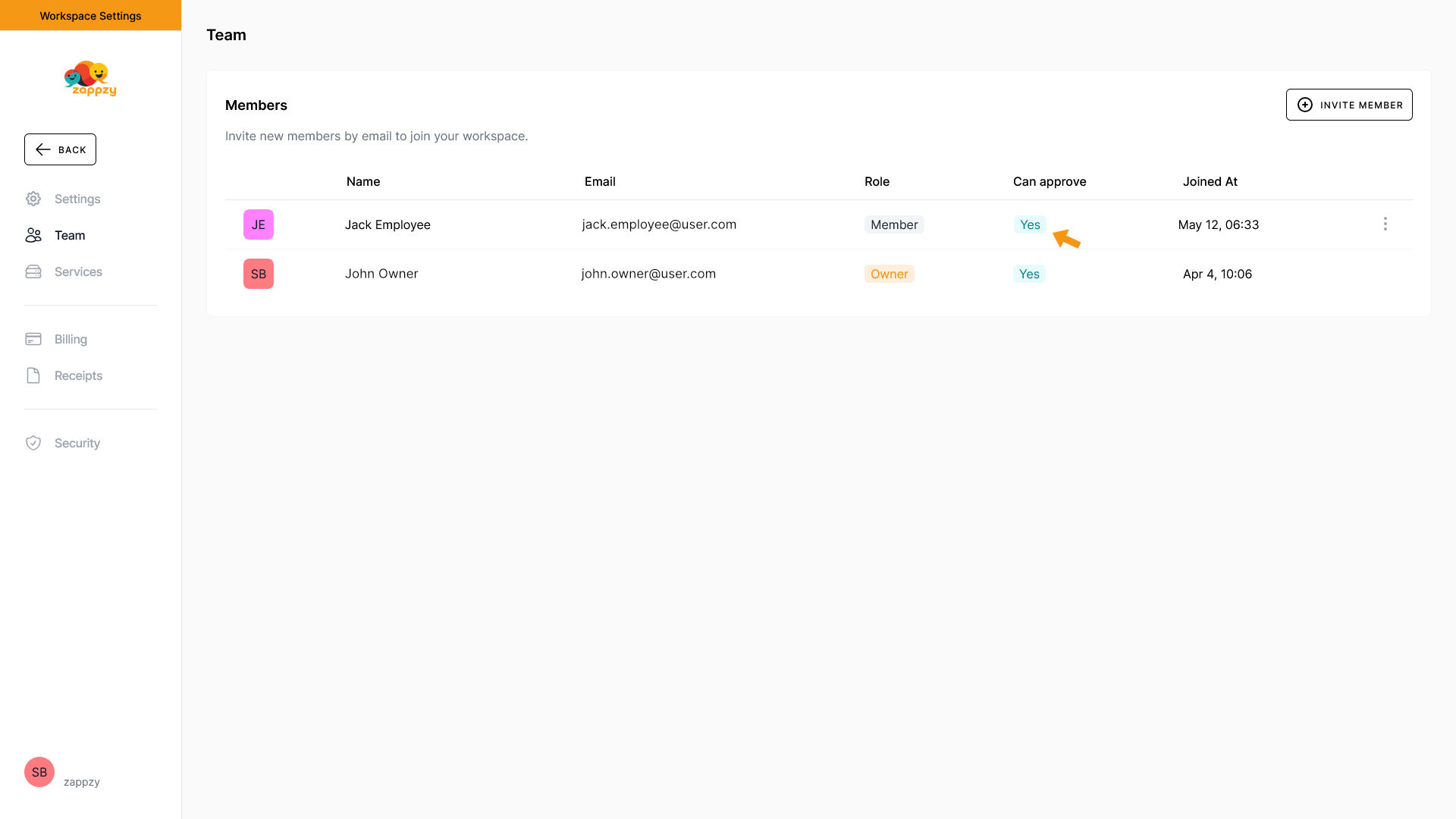Click the Yes approval badge for John Owner
This screenshot has width=1456, height=819.
tap(1029, 274)
